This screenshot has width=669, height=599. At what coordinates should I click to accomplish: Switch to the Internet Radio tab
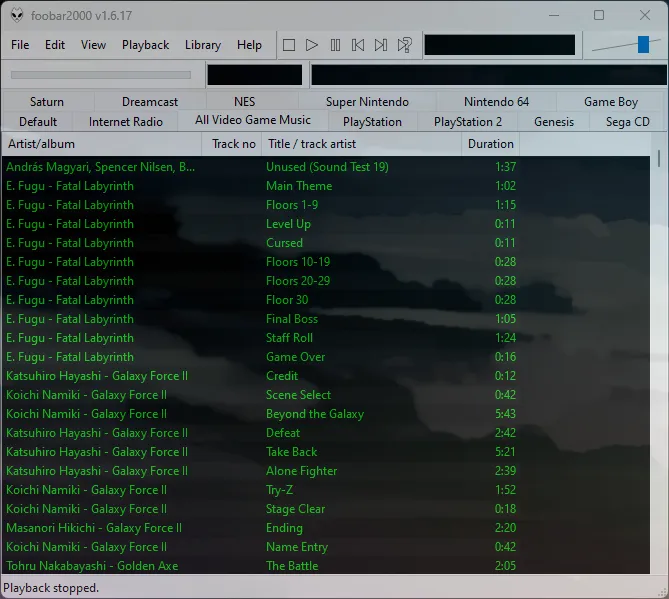[x=126, y=122]
